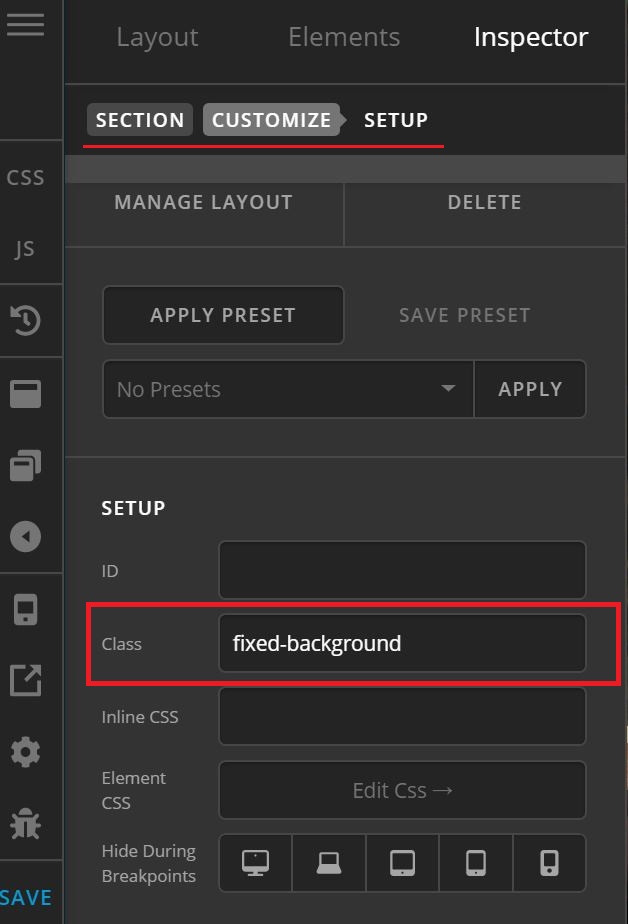Image resolution: width=628 pixels, height=924 pixels.
Task: Open the hamburger menu
Action: [25, 25]
